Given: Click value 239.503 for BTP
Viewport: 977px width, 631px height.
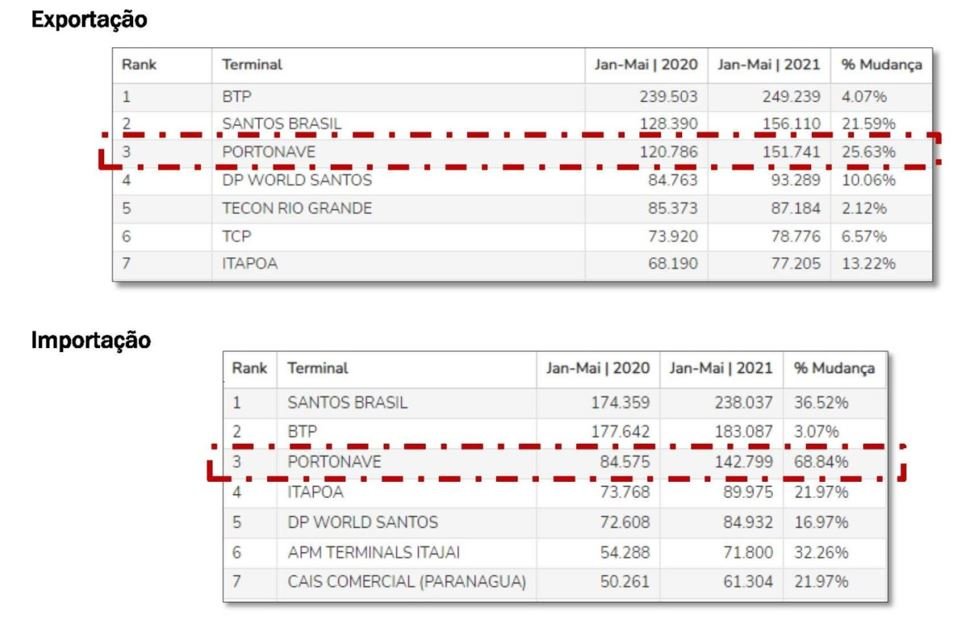Looking at the screenshot, I should point(668,97).
